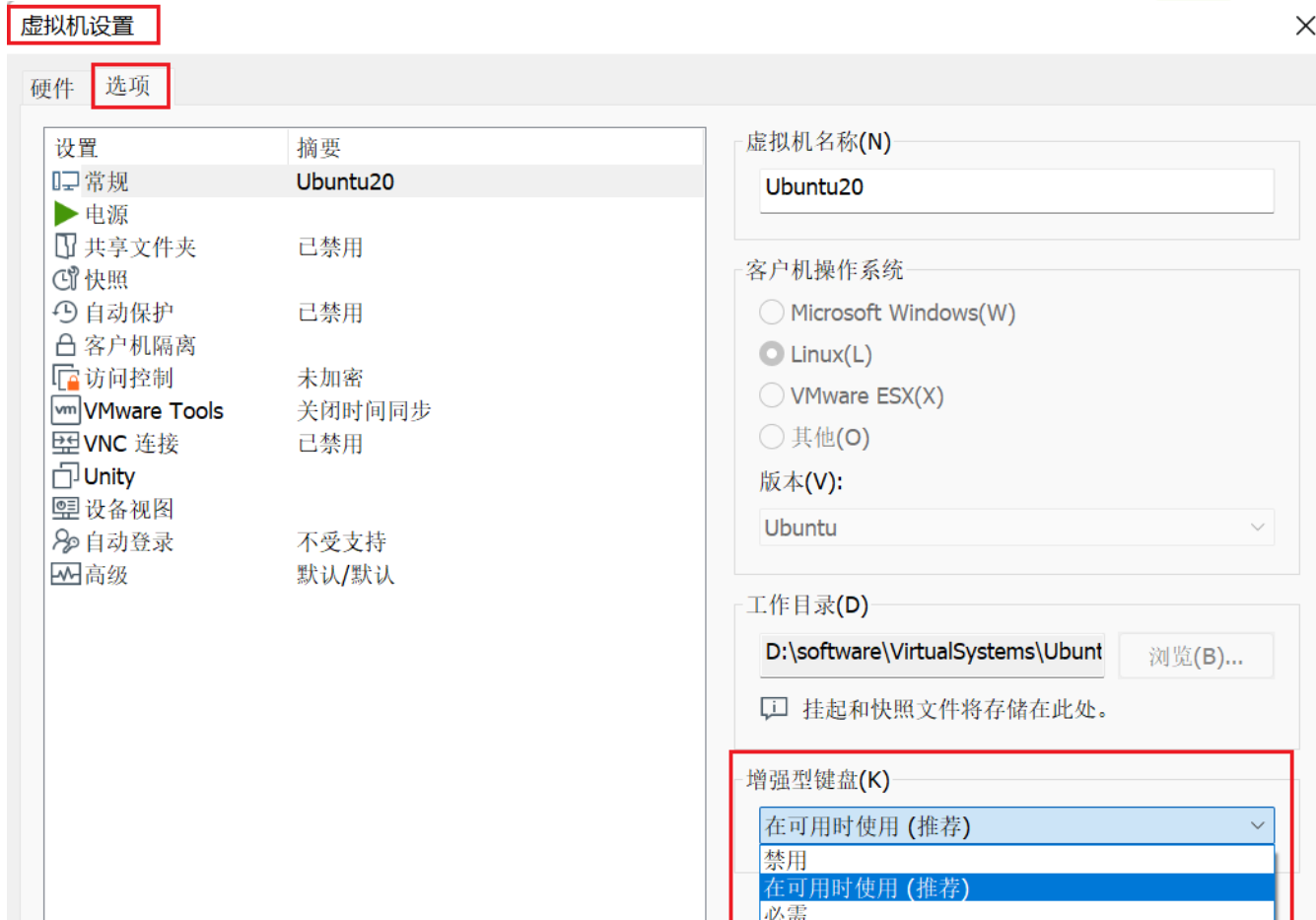Click the 客户机隔离 padlock icon

tap(65, 344)
